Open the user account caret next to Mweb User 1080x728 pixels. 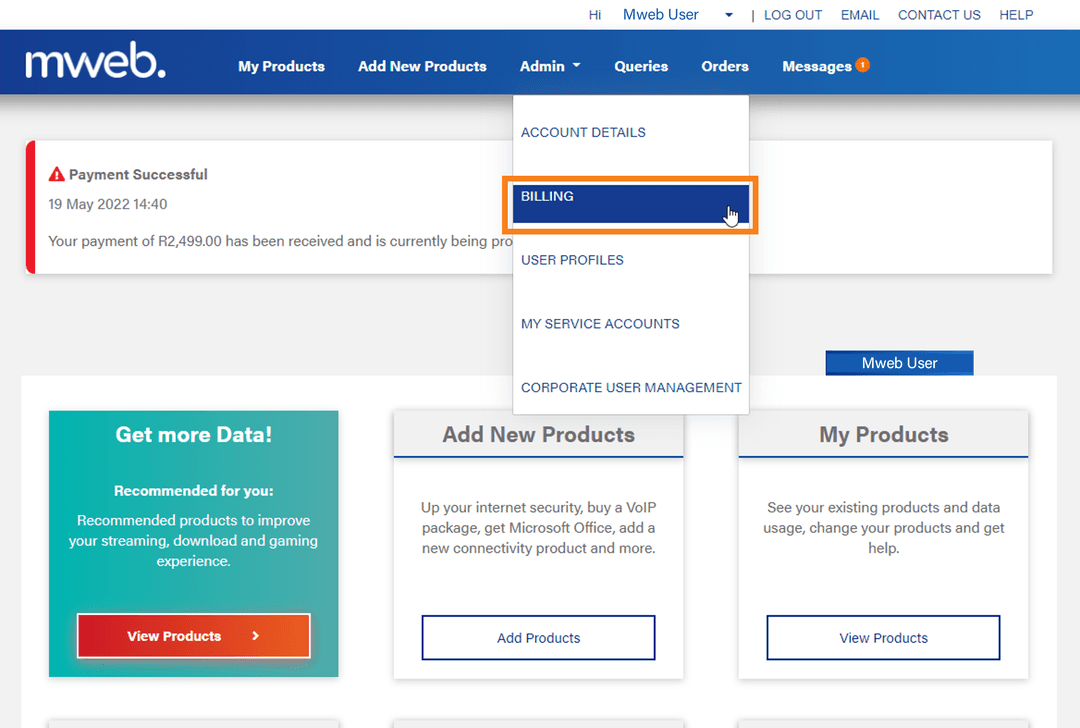(728, 15)
